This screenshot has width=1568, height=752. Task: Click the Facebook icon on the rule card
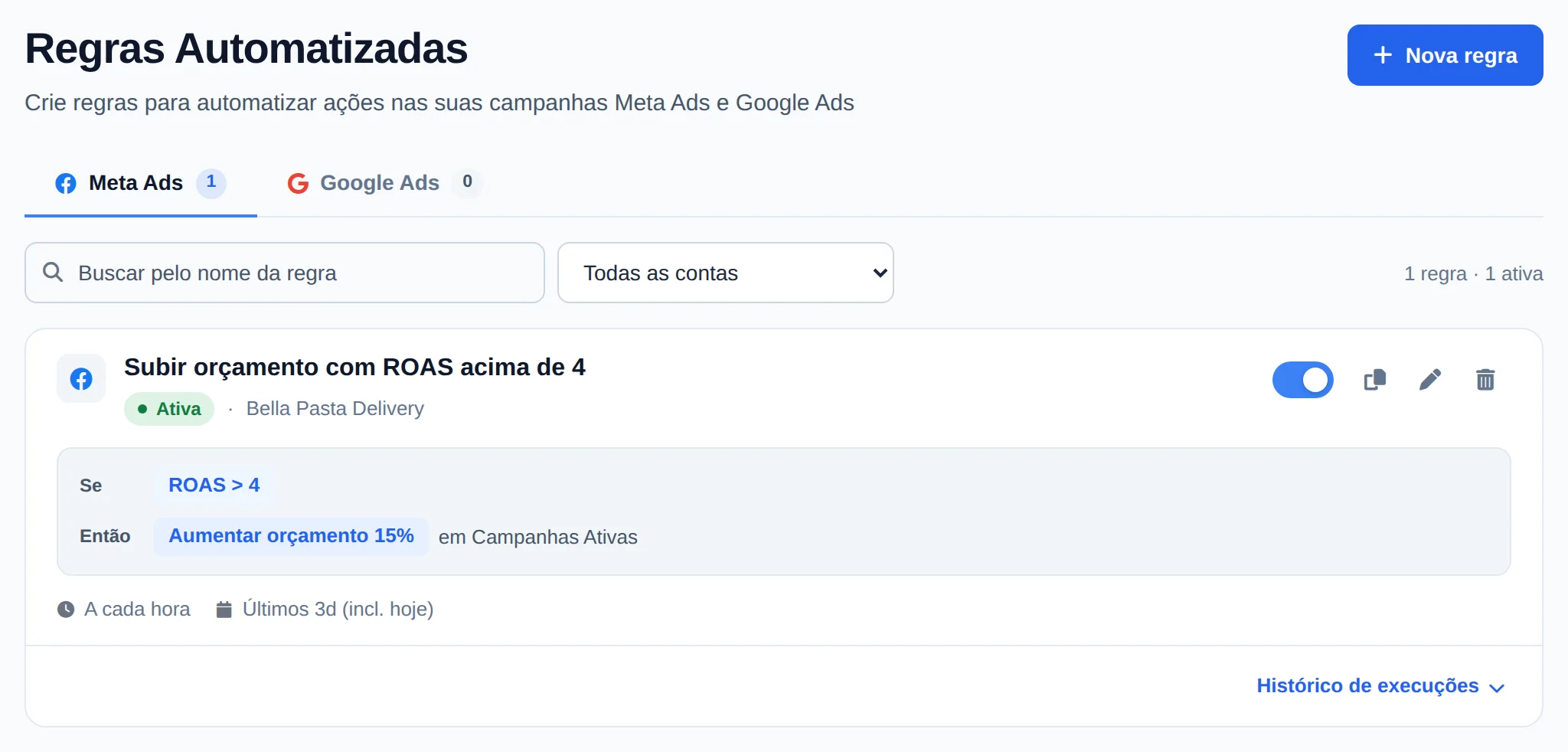tap(81, 378)
